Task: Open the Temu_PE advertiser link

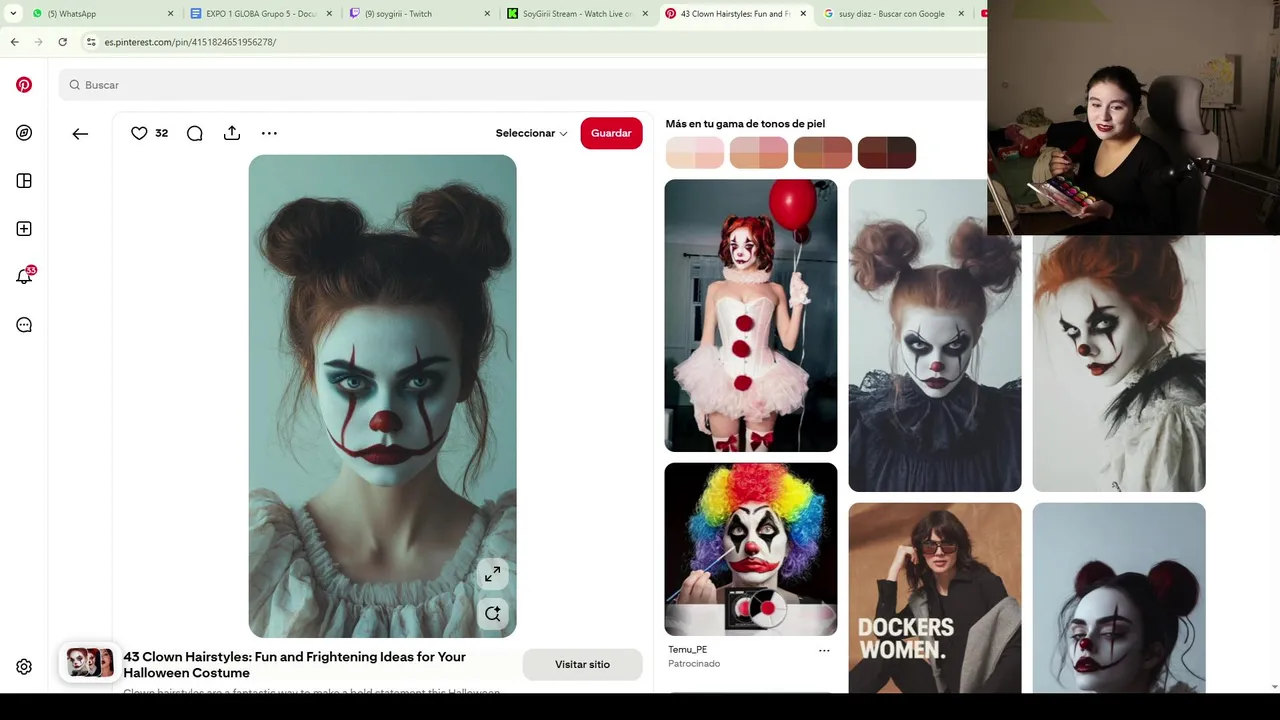Action: click(x=687, y=650)
